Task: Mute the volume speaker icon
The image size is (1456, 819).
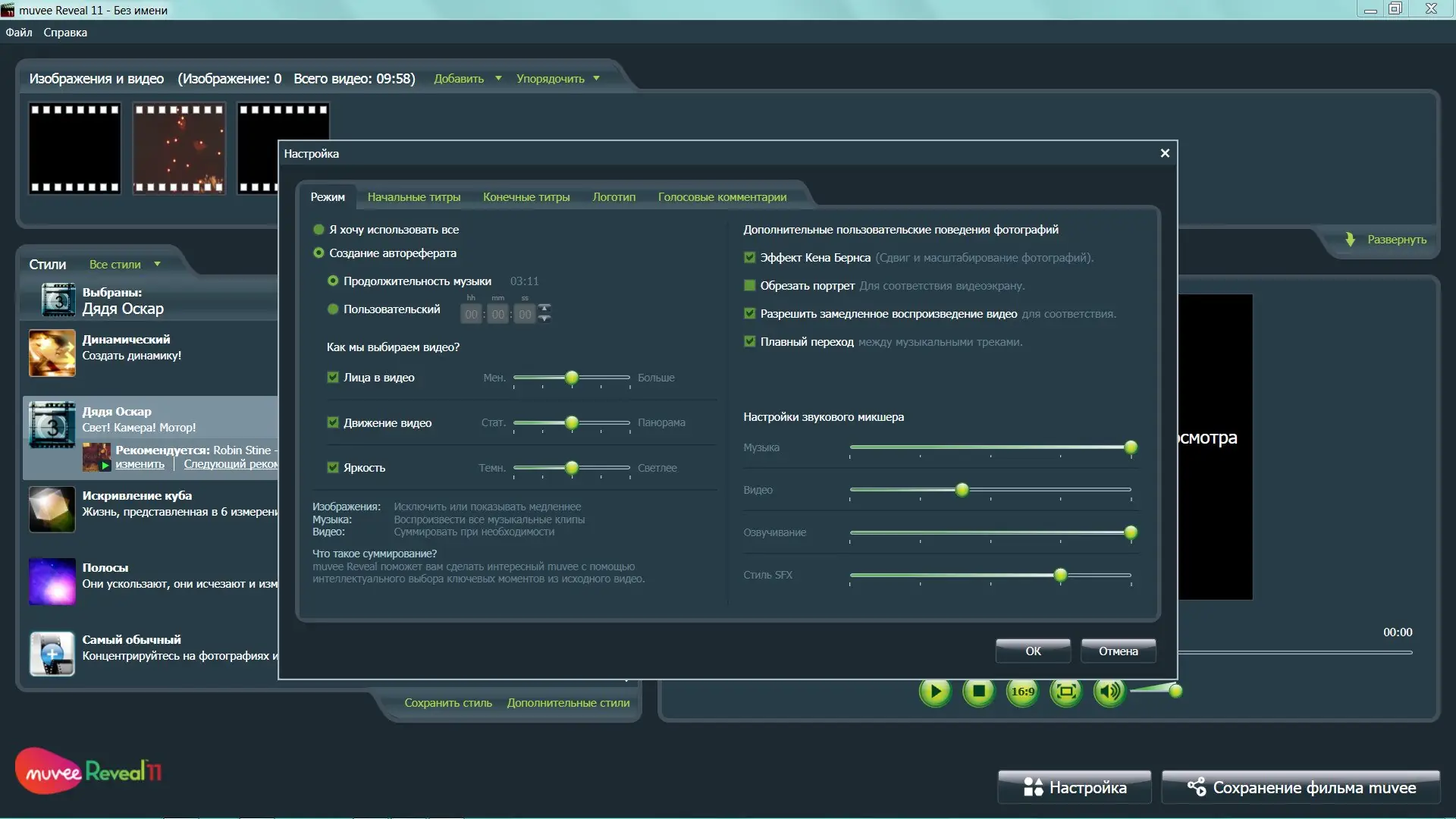Action: point(1109,691)
